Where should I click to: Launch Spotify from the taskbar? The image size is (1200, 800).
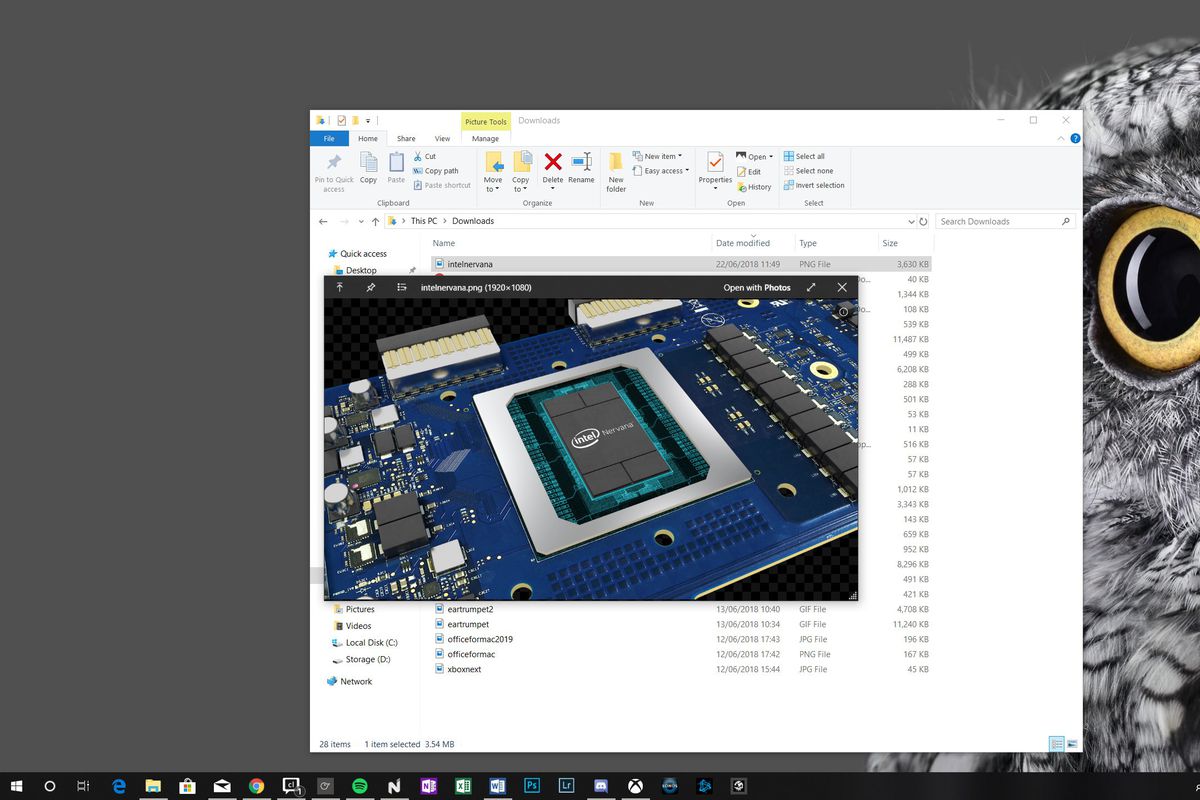360,786
